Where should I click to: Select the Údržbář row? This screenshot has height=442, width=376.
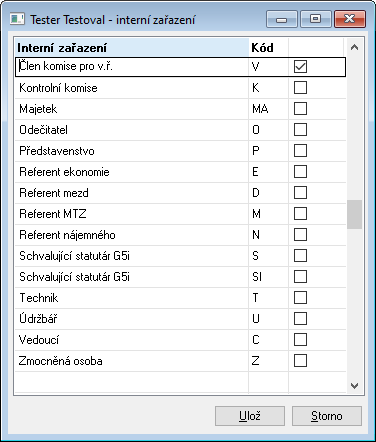[x=180, y=319]
